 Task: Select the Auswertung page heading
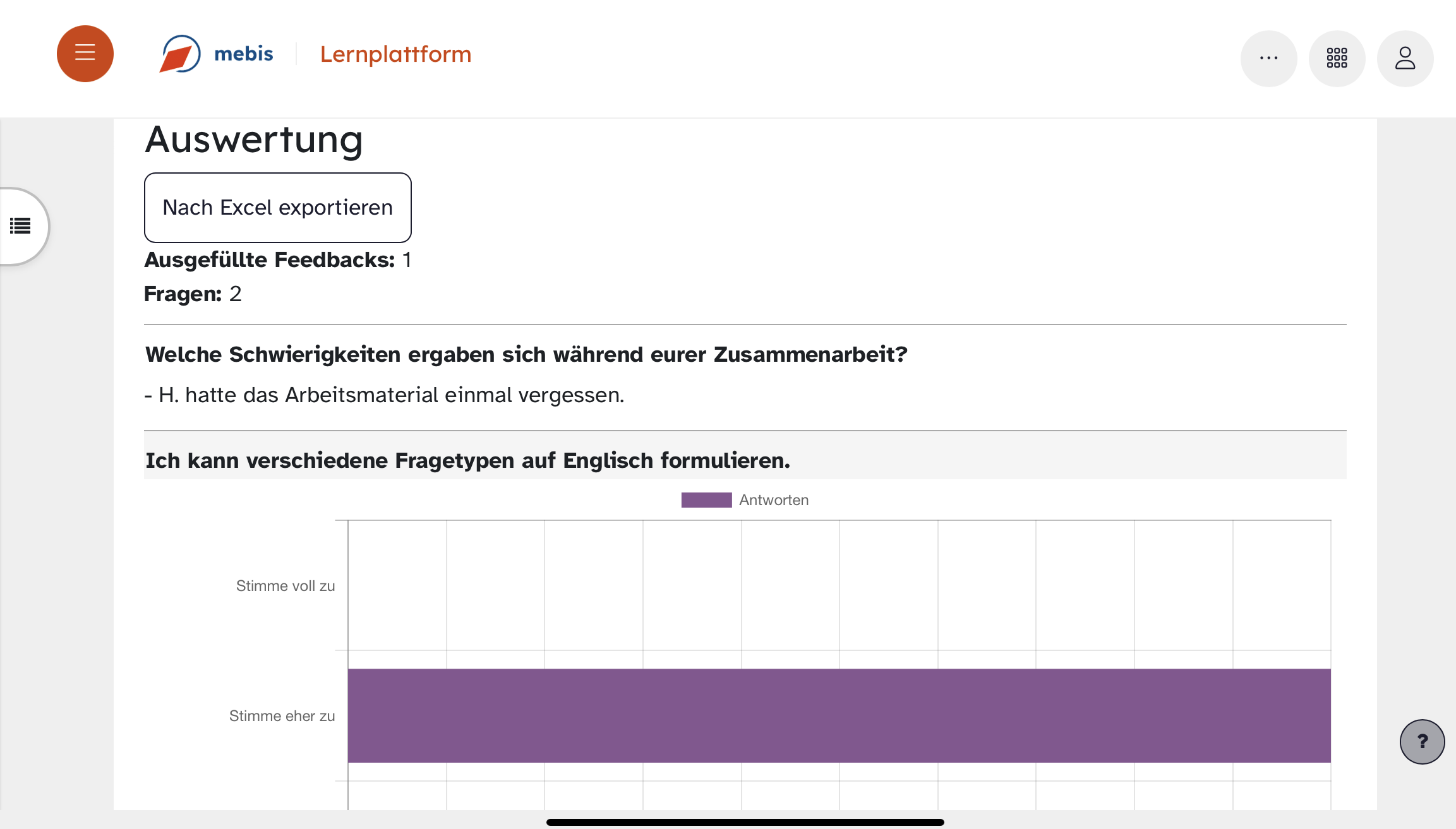coord(254,140)
